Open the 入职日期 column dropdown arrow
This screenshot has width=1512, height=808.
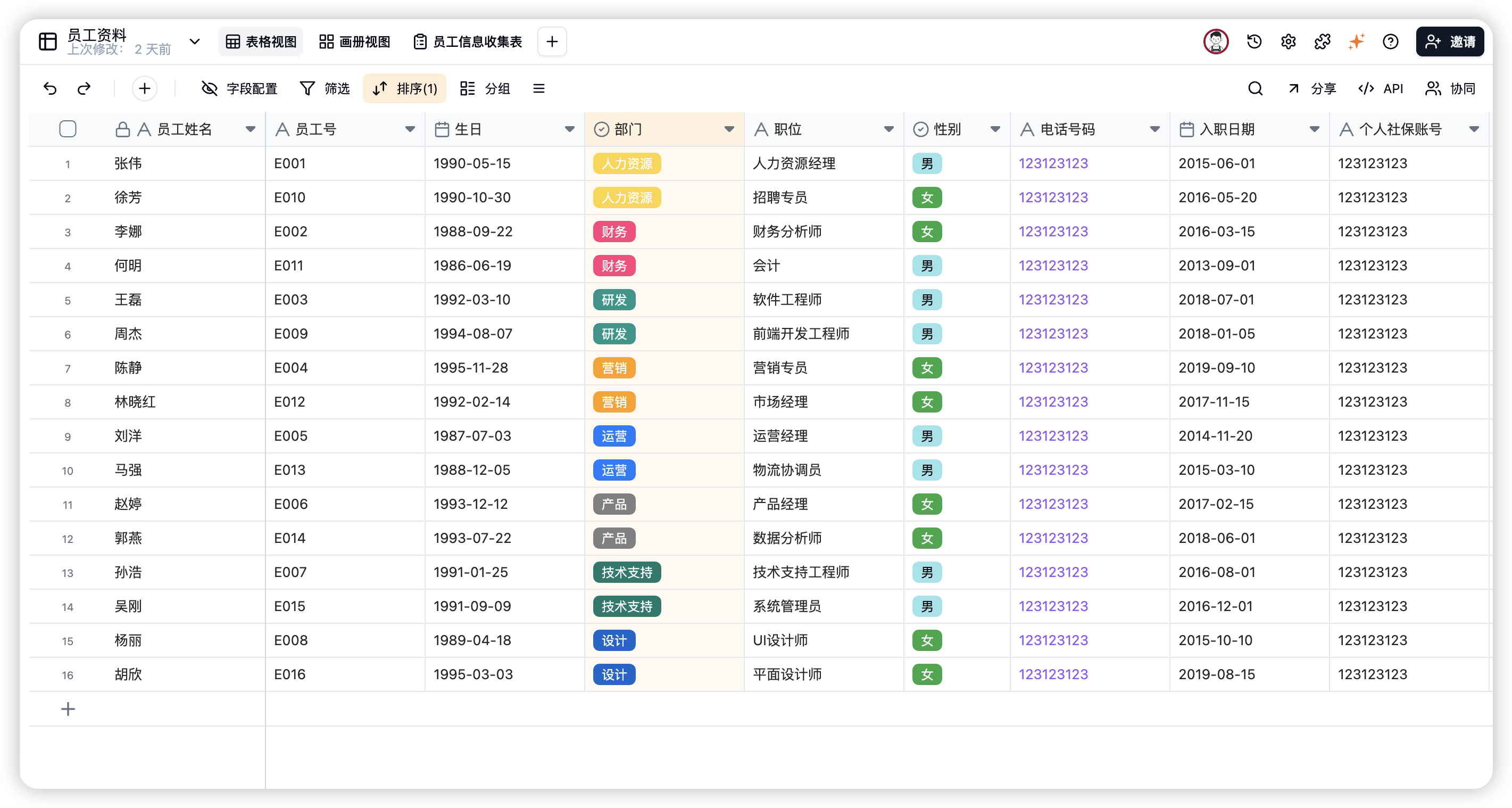(x=1314, y=129)
